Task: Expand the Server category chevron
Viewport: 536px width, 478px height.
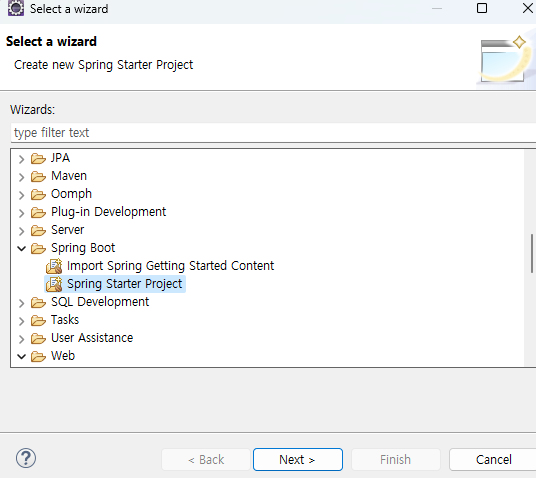Action: [x=22, y=231]
